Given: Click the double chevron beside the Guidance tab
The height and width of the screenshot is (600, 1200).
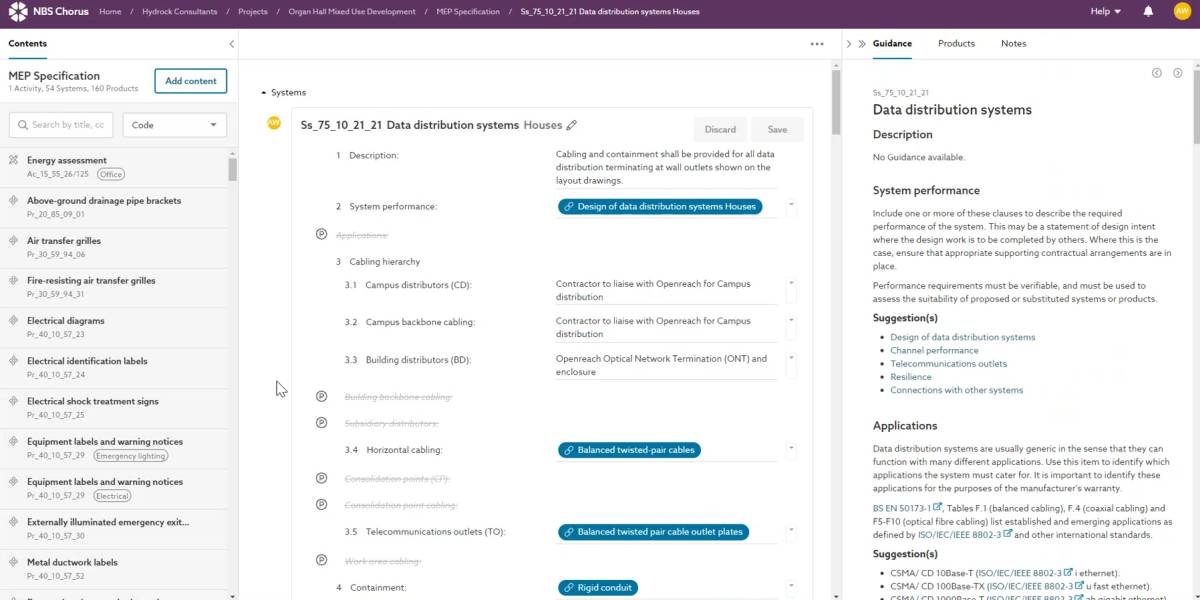Looking at the screenshot, I should pyautogui.click(x=862, y=44).
